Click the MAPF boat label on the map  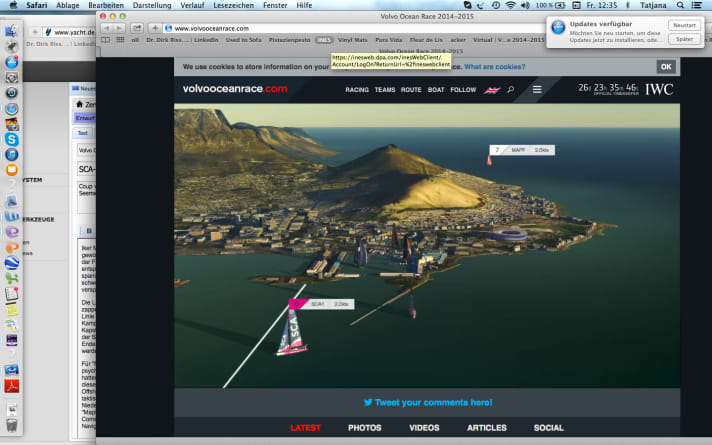click(x=522, y=150)
